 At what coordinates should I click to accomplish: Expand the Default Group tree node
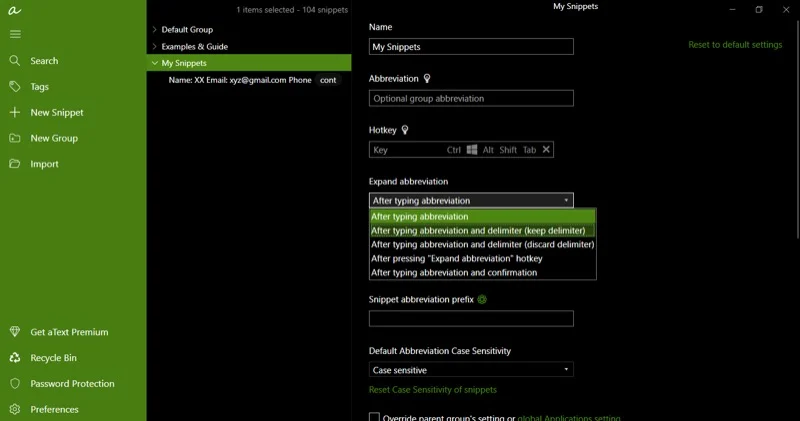(x=154, y=30)
